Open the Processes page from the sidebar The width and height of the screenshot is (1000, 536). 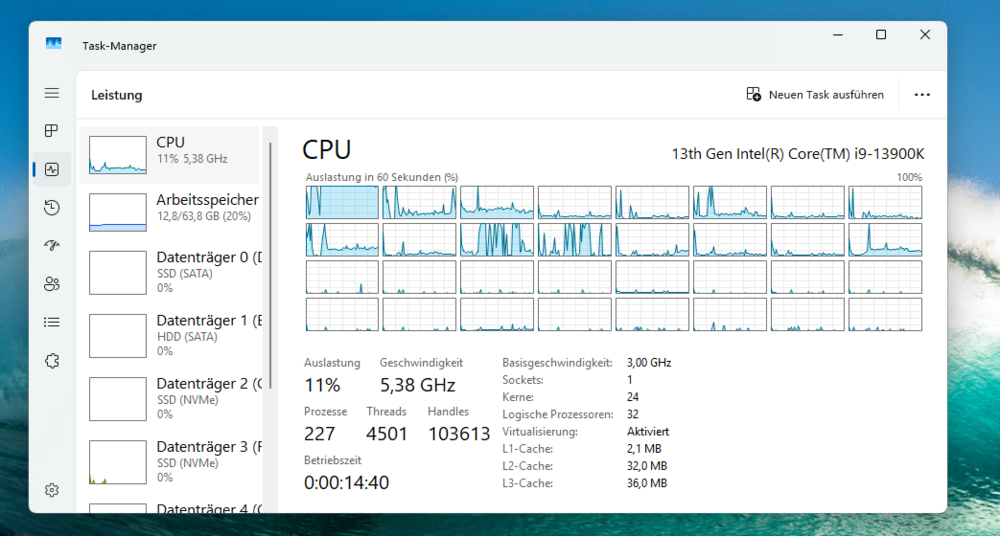coord(52,131)
